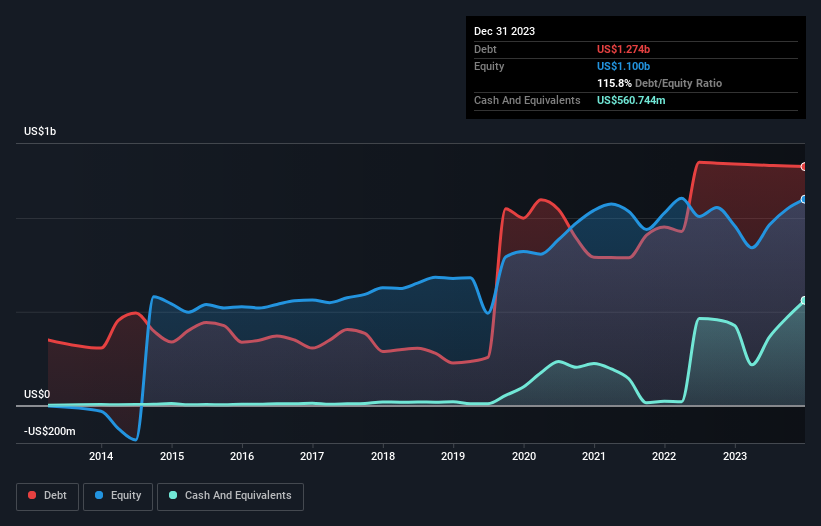Screen dimensions: 821x526
Task: Click the tooltip Debt row label
Action: (x=485, y=49)
